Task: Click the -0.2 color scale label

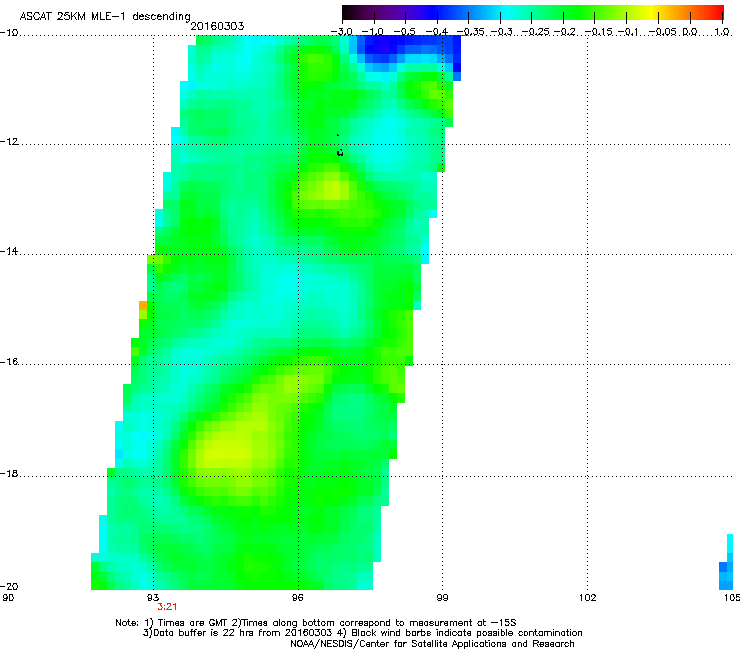Action: (x=565, y=32)
